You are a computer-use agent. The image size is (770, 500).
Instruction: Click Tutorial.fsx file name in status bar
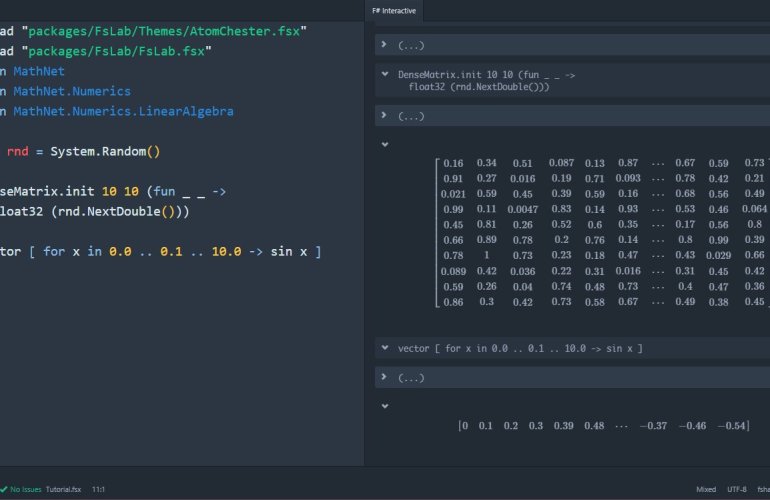[63, 489]
